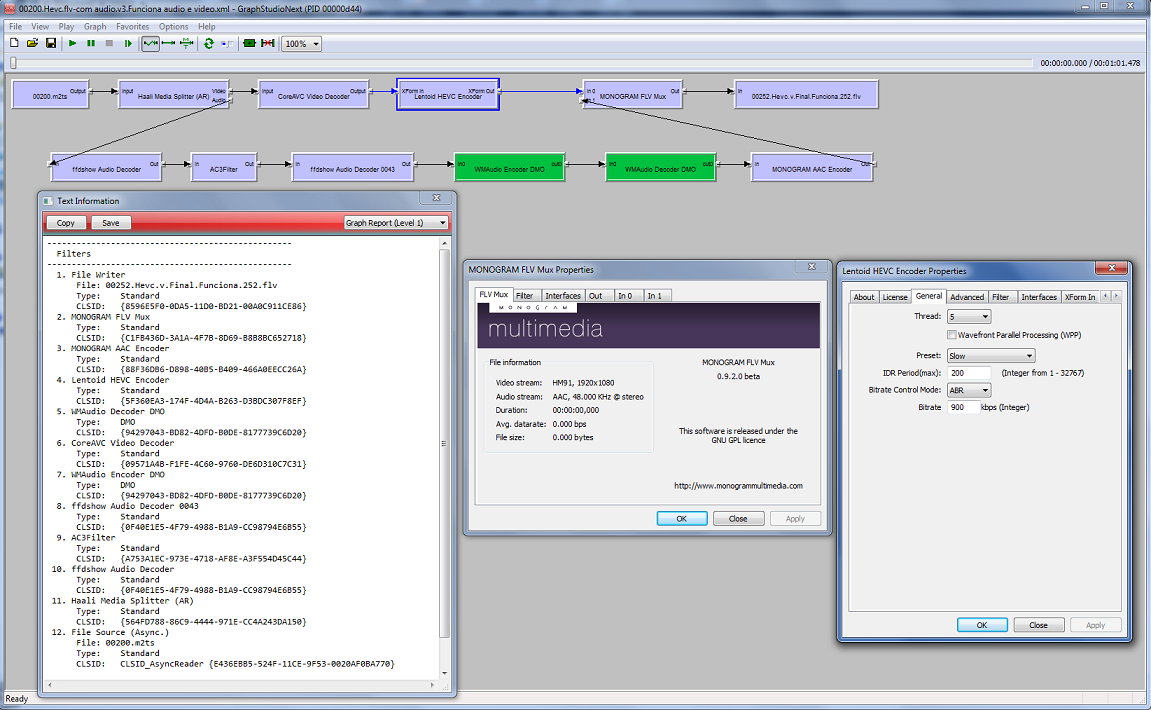Click Save in the Text Information window

(x=111, y=222)
